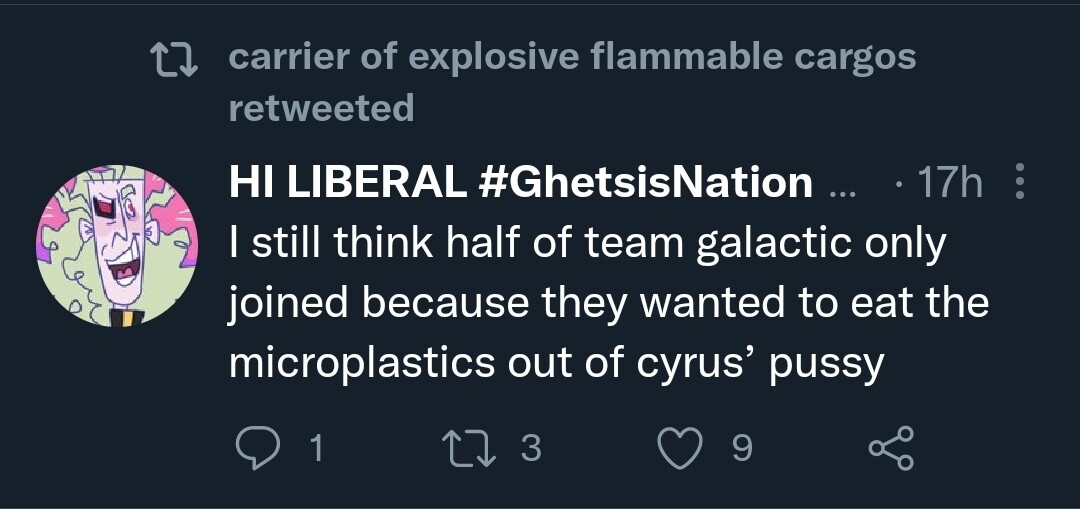Click the truncated handle ellipsis after the name

843,186
